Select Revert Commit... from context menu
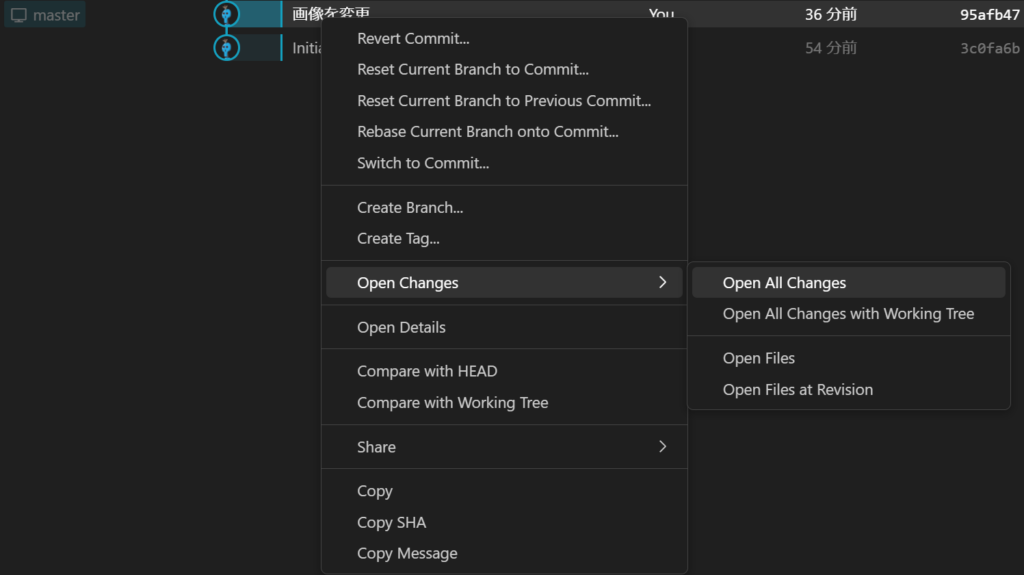This screenshot has height=575, width=1024. pyautogui.click(x=413, y=39)
